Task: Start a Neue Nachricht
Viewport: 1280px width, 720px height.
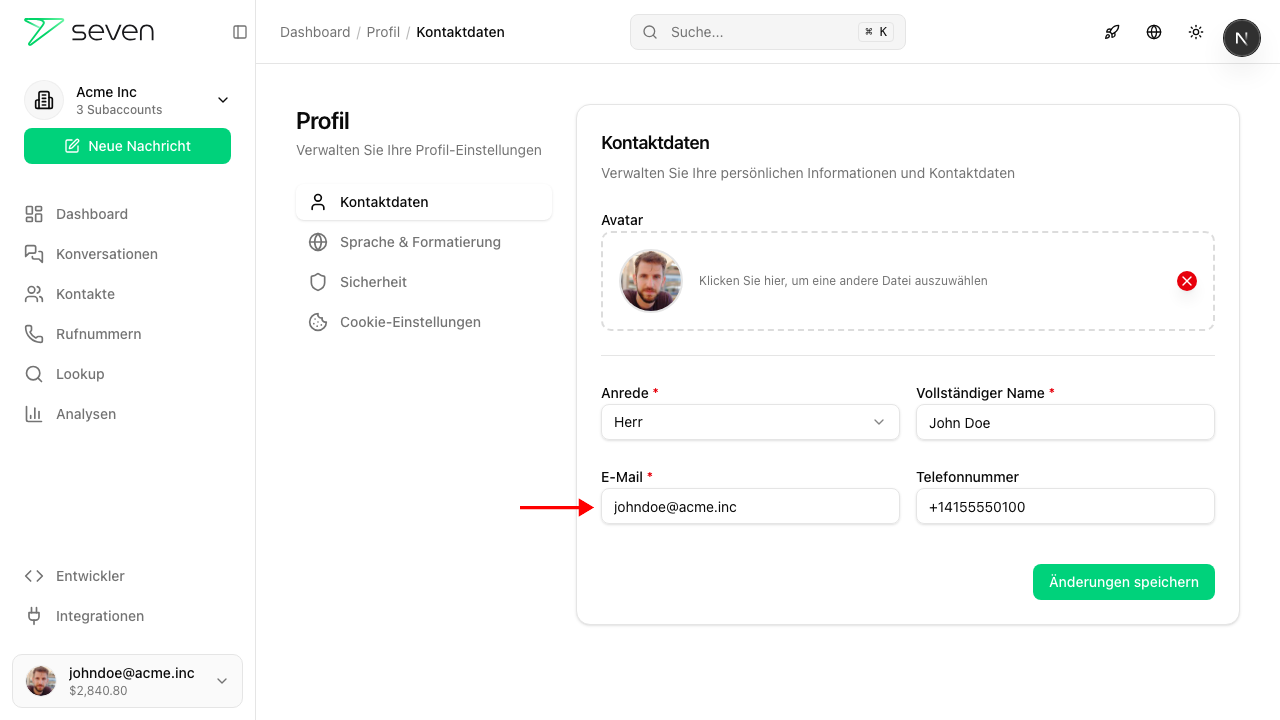Action: coord(127,146)
